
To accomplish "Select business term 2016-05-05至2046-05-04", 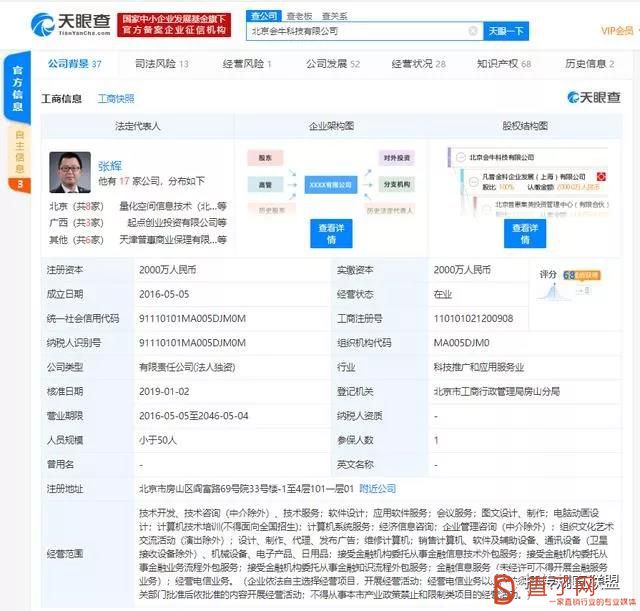I will click(x=193, y=416).
